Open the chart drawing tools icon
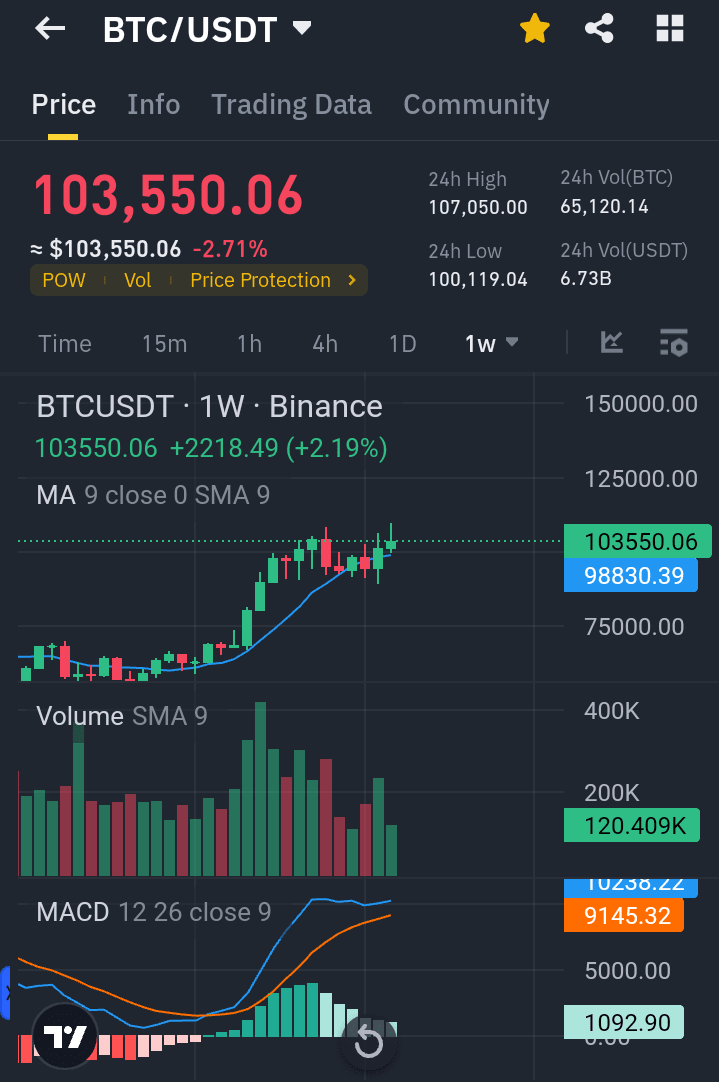719x1082 pixels. click(612, 343)
